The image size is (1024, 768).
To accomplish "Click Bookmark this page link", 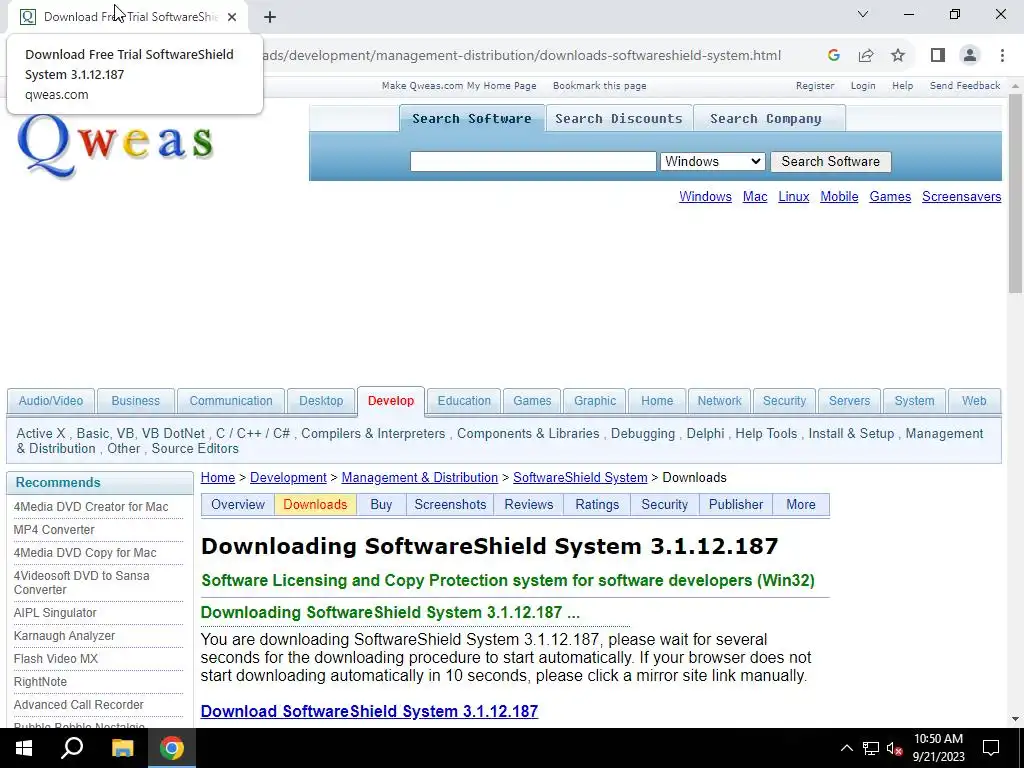I will tap(600, 86).
